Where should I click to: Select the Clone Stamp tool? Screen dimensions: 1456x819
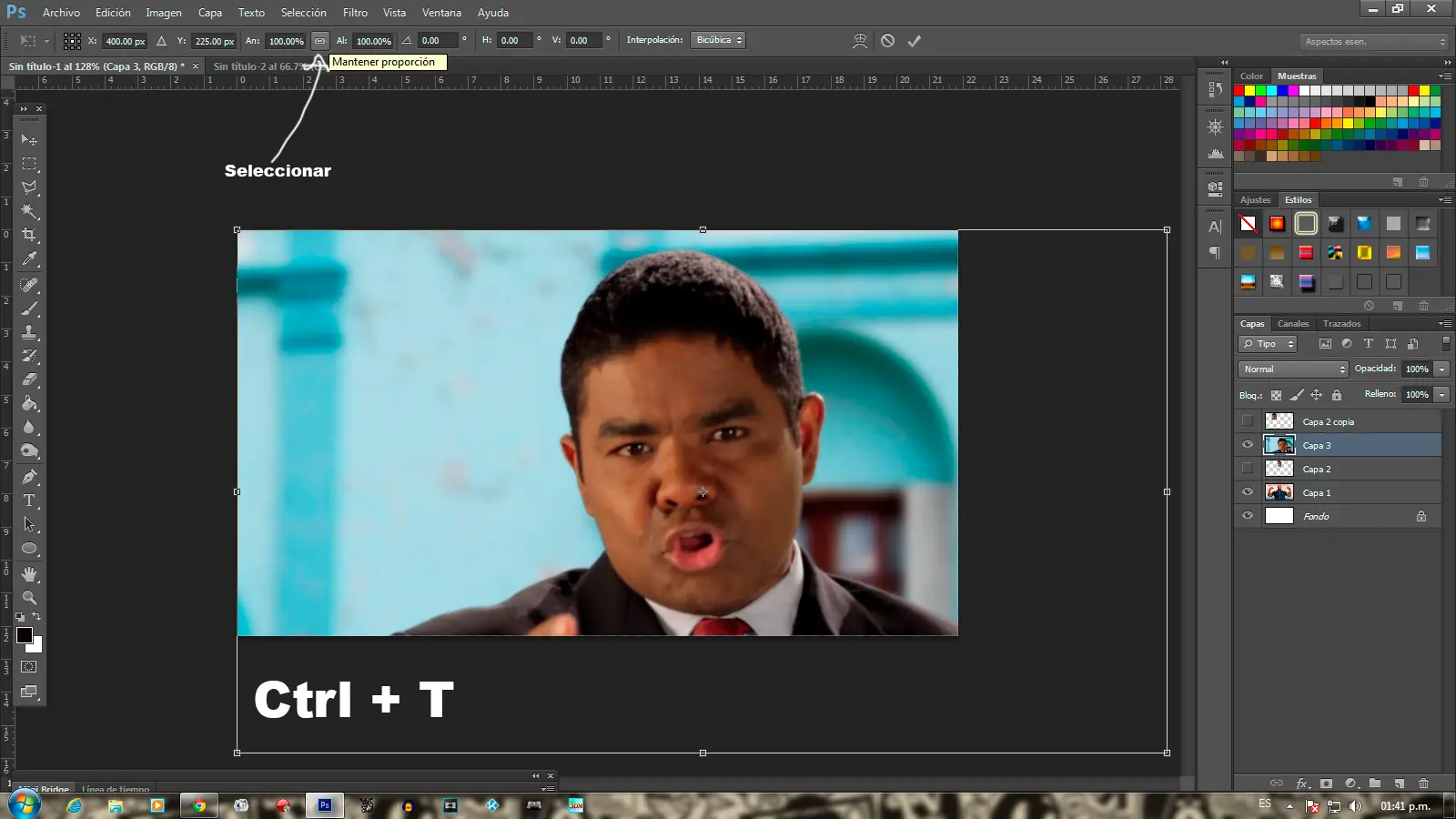click(29, 332)
